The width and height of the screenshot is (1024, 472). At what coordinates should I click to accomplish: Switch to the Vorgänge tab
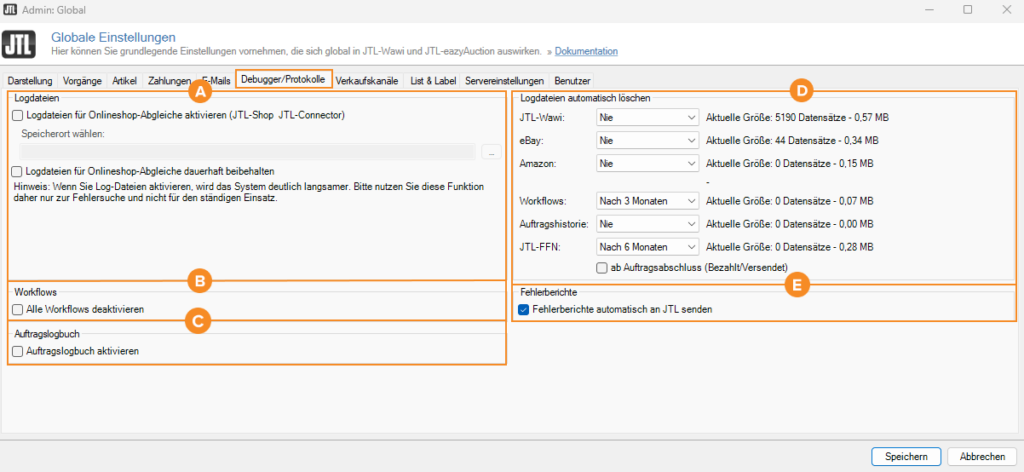coord(82,81)
